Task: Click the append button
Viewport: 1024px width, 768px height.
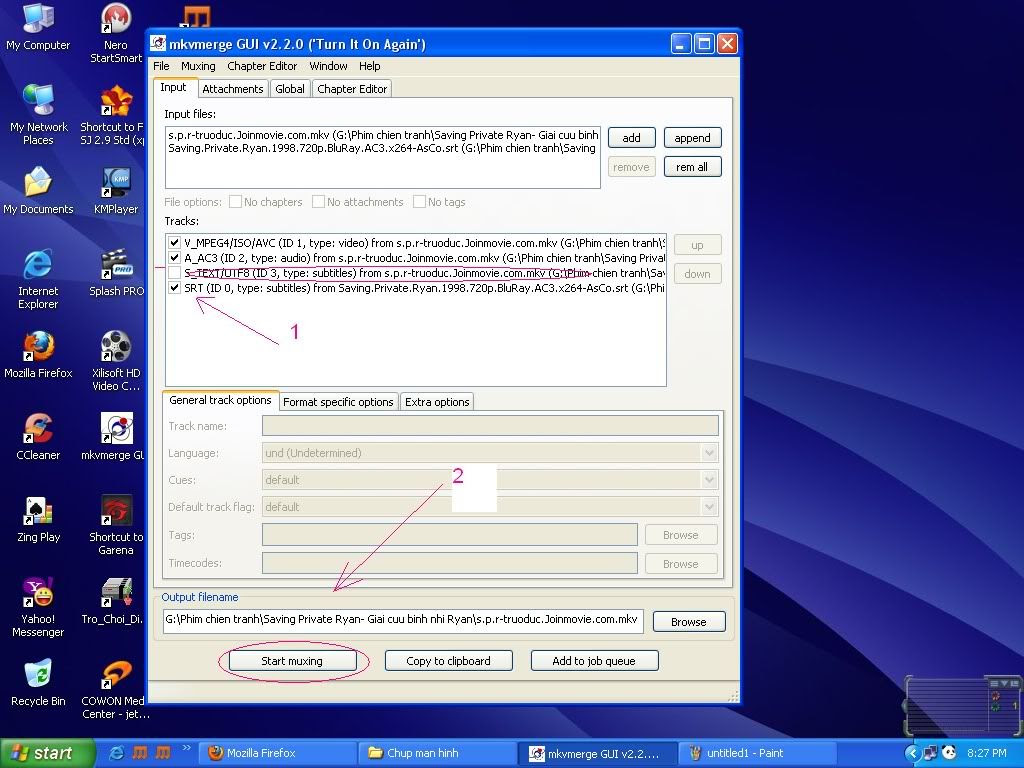Action: tap(692, 138)
